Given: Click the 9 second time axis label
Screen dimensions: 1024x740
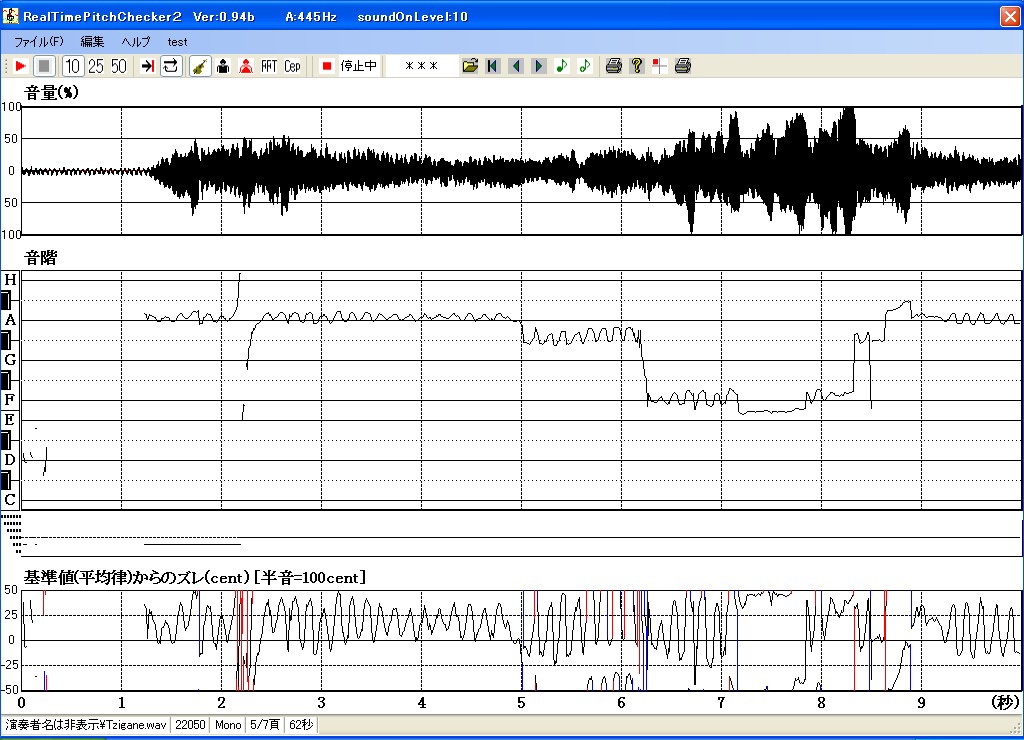Looking at the screenshot, I should (921, 703).
